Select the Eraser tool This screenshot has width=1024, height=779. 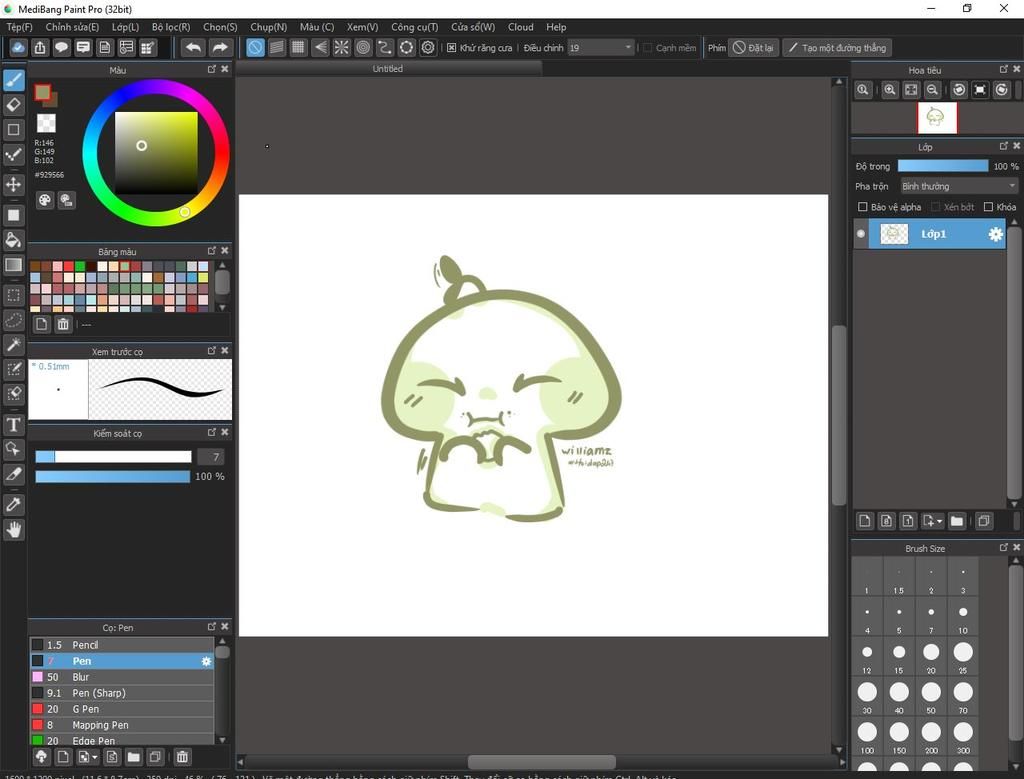click(x=14, y=104)
